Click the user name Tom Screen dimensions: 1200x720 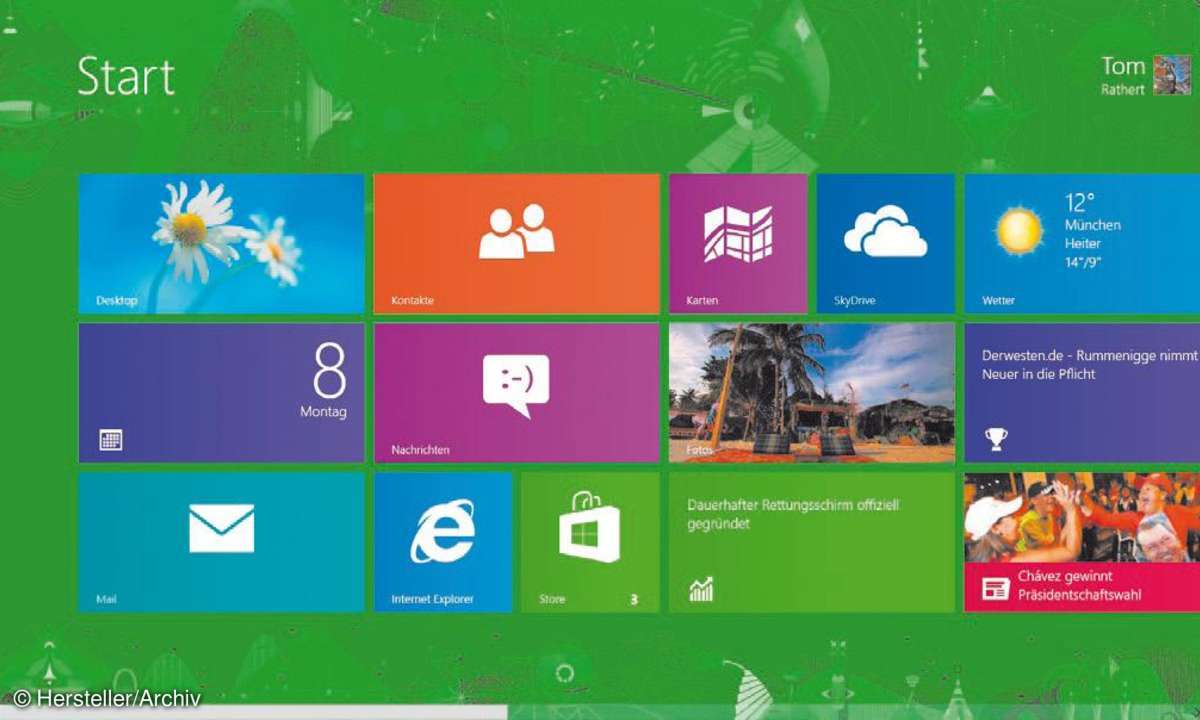click(x=1123, y=66)
